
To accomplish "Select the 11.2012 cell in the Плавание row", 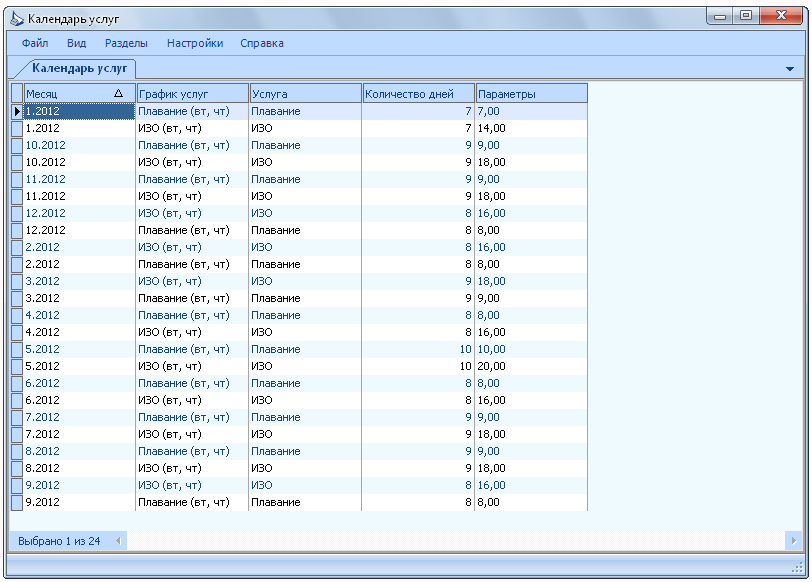I will (79, 179).
